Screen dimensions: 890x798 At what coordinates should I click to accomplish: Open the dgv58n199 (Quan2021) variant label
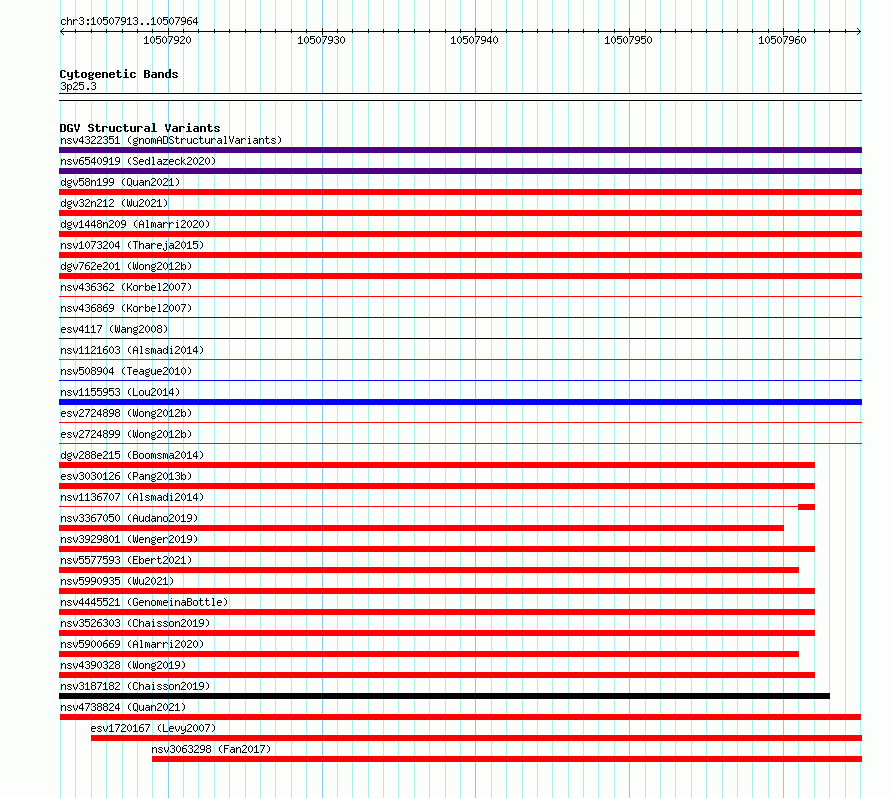(120, 182)
